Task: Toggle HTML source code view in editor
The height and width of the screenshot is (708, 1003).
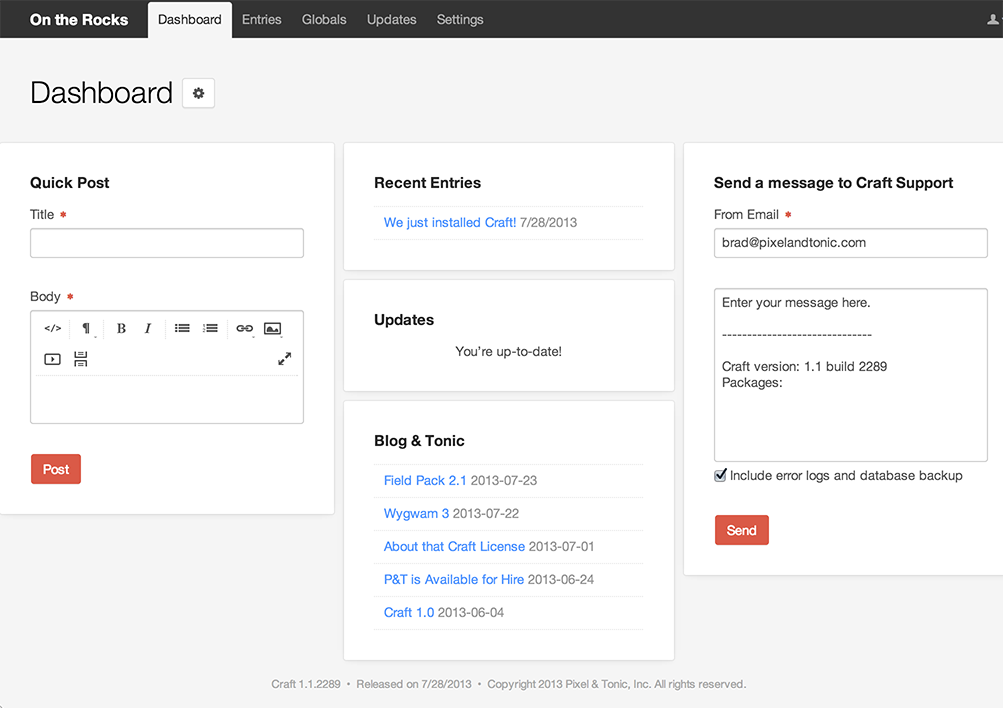Action: [x=53, y=328]
